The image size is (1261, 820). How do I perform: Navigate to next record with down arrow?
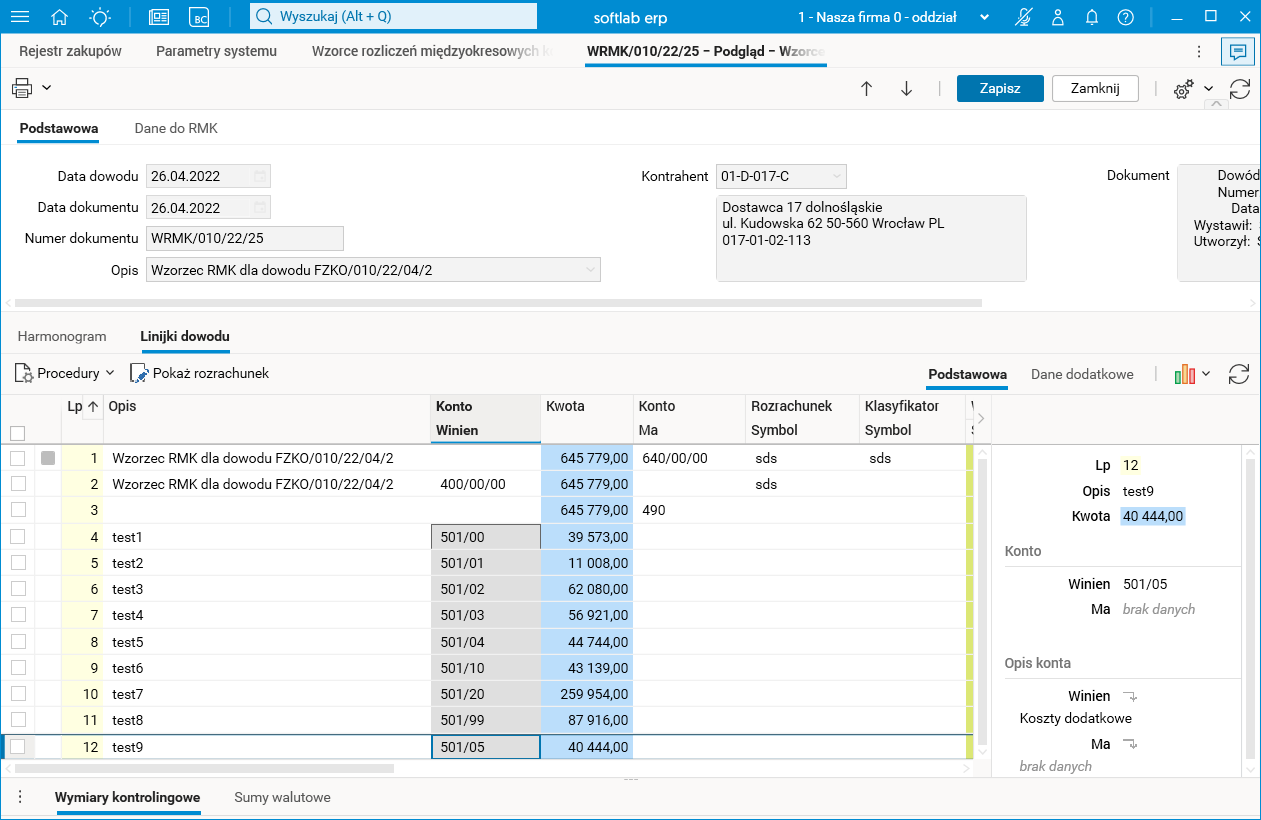click(x=907, y=89)
